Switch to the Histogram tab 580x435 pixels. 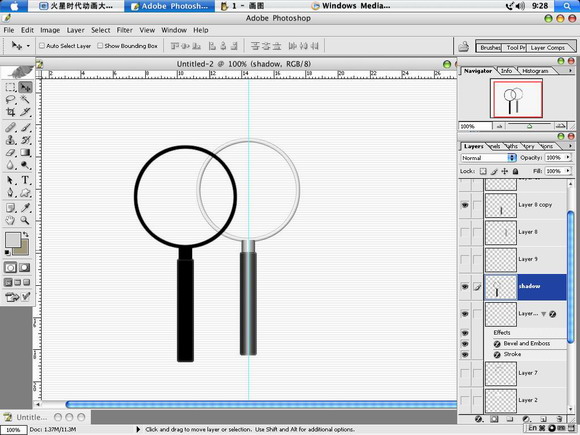(x=535, y=71)
